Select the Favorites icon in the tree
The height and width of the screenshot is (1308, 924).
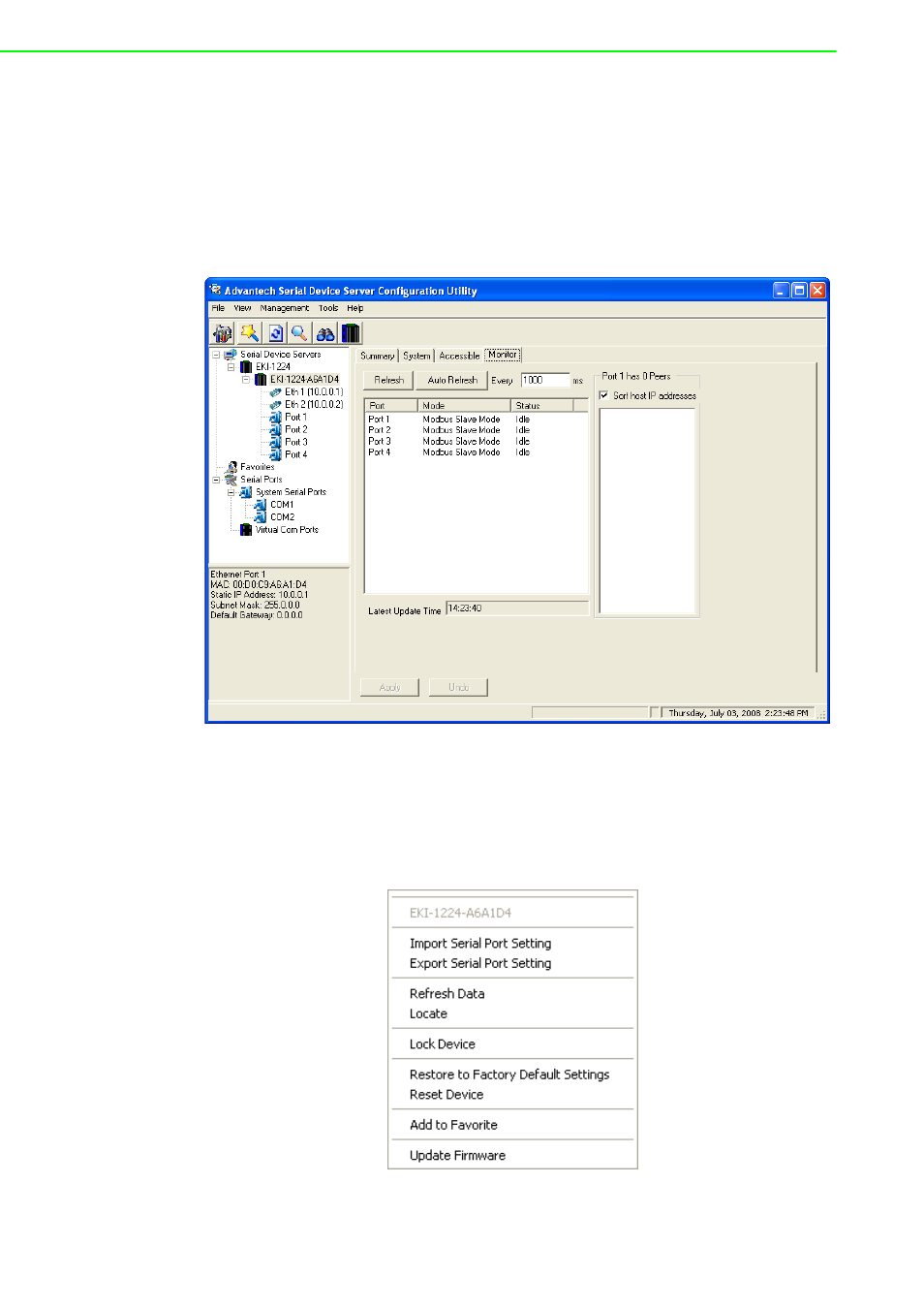(x=231, y=467)
